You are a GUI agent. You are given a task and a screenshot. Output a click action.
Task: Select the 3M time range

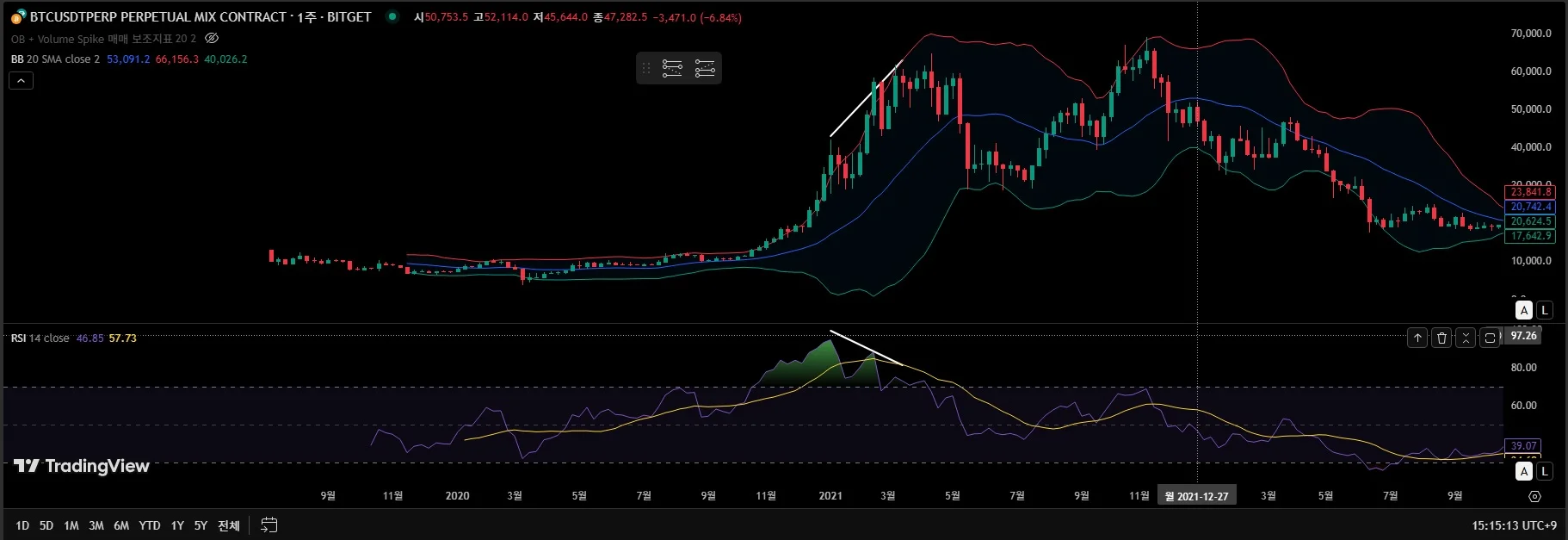pos(96,525)
